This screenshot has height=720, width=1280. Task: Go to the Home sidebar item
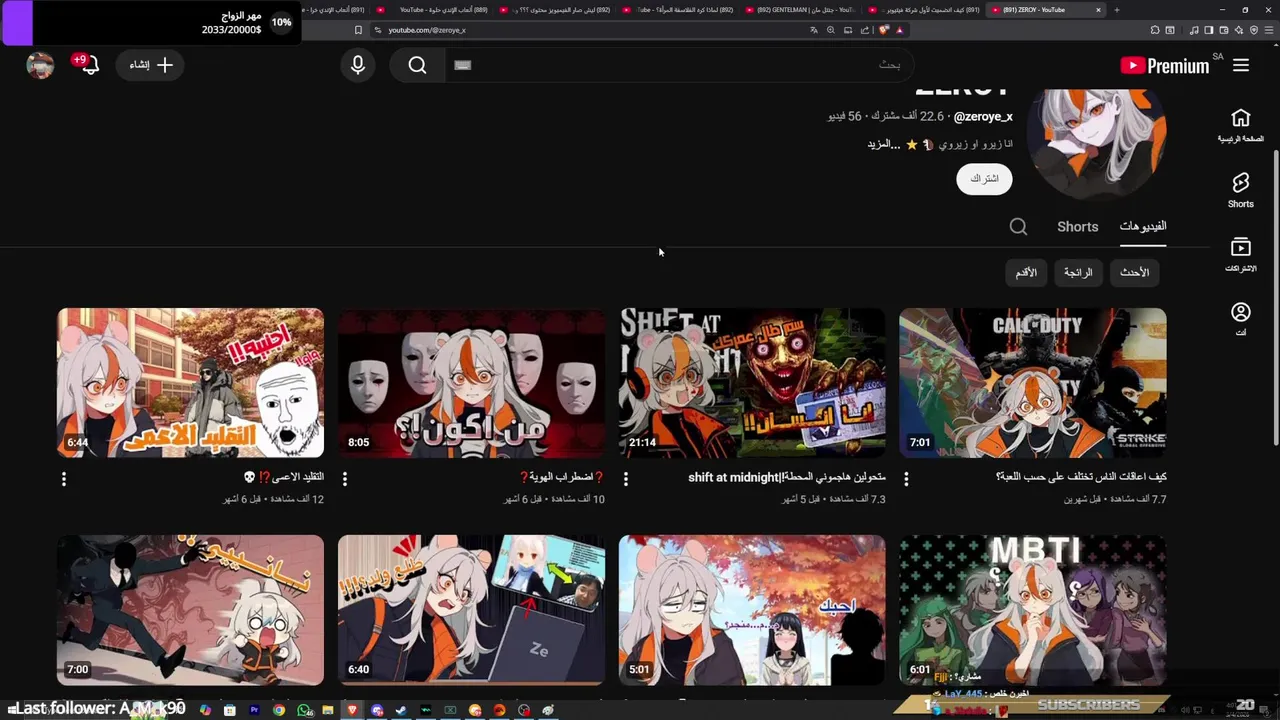[x=1240, y=125]
